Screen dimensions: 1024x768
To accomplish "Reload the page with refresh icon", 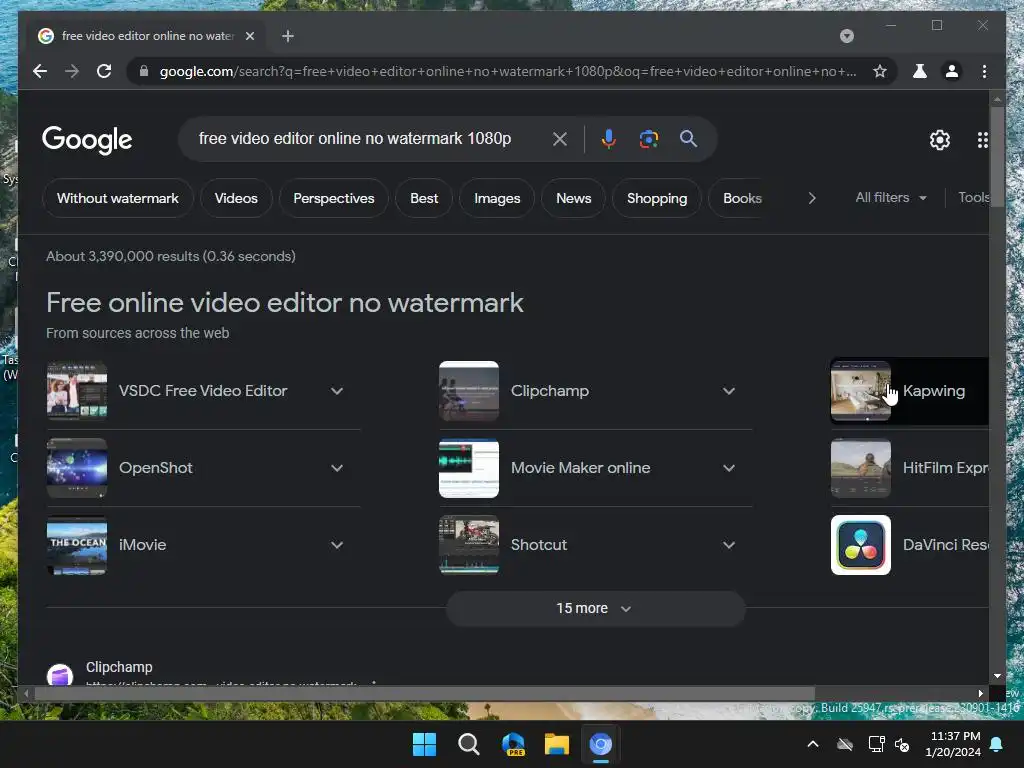I will 104,71.
